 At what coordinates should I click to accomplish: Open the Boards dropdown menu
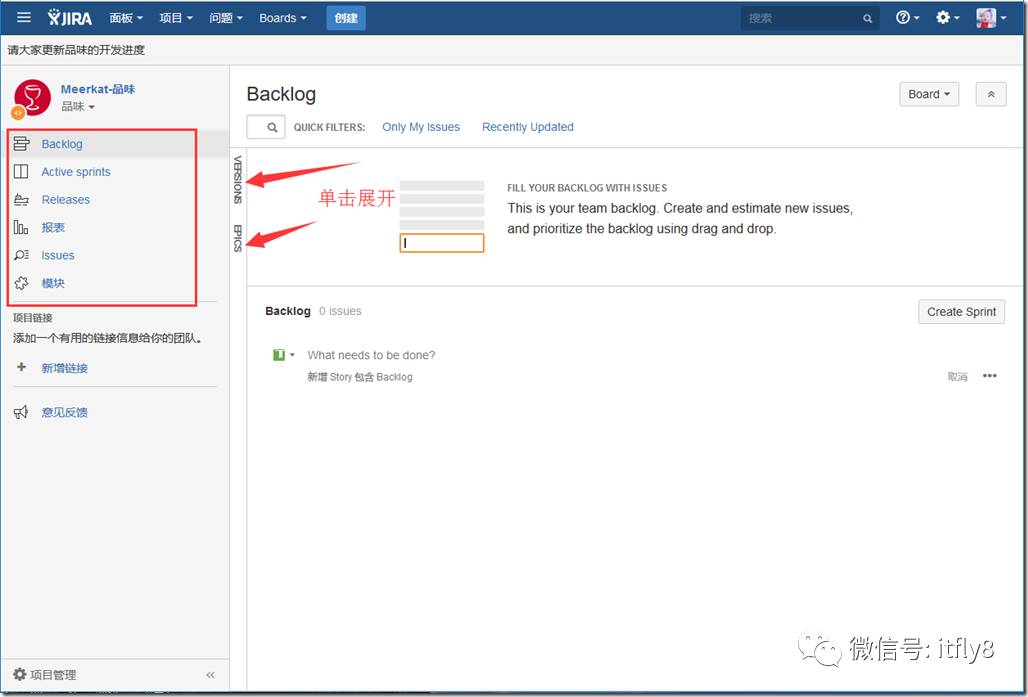click(x=283, y=18)
